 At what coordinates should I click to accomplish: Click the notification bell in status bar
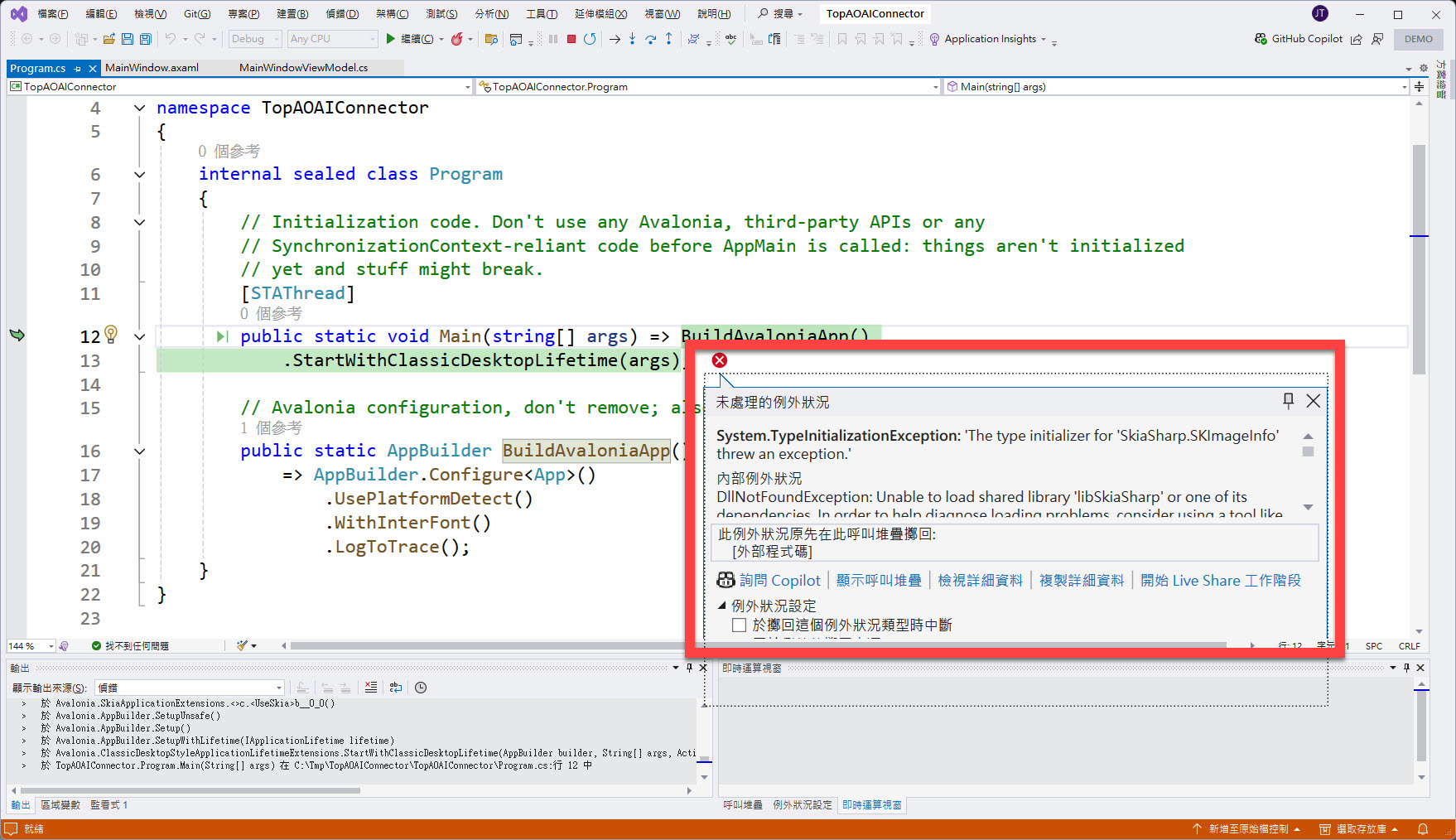(1423, 828)
